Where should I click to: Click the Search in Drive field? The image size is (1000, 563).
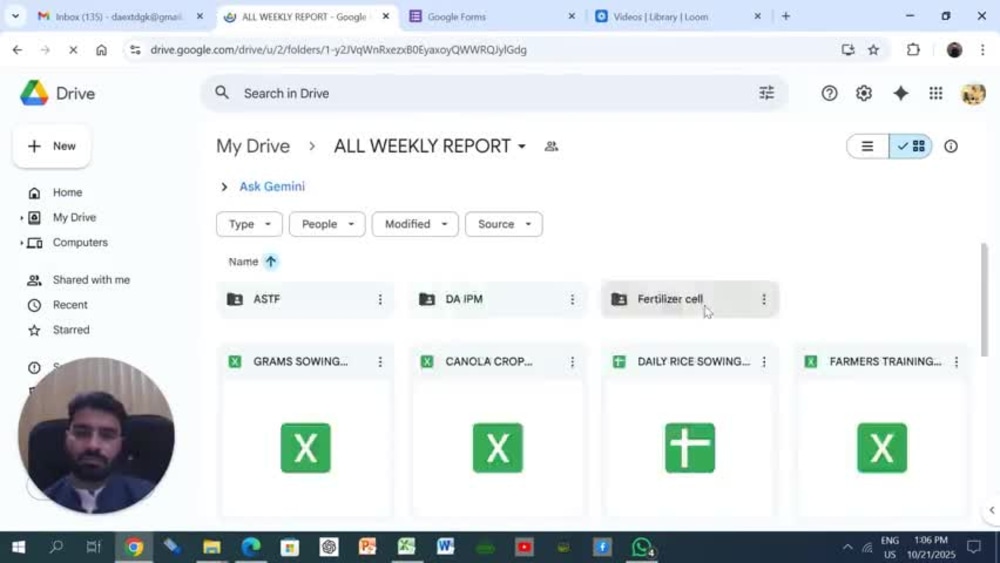pos(494,93)
